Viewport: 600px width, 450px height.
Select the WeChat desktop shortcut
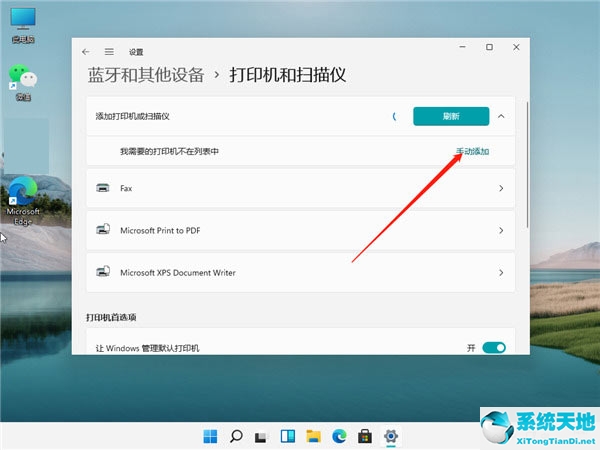[x=23, y=83]
